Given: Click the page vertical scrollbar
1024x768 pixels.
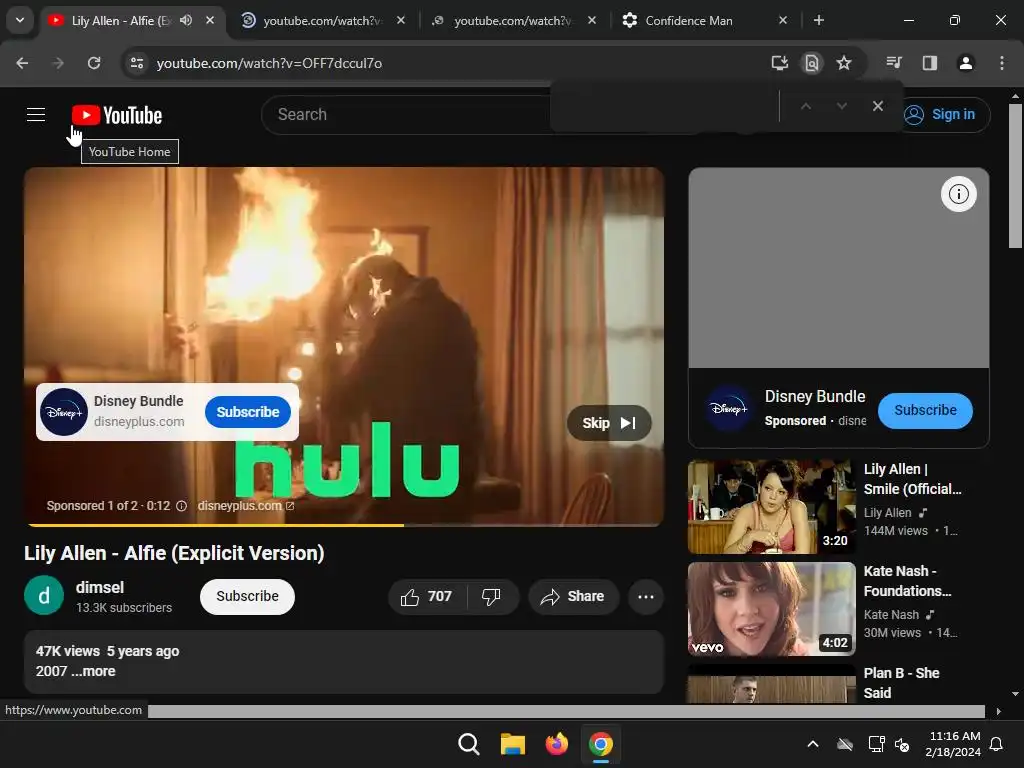Looking at the screenshot, I should click(1015, 176).
